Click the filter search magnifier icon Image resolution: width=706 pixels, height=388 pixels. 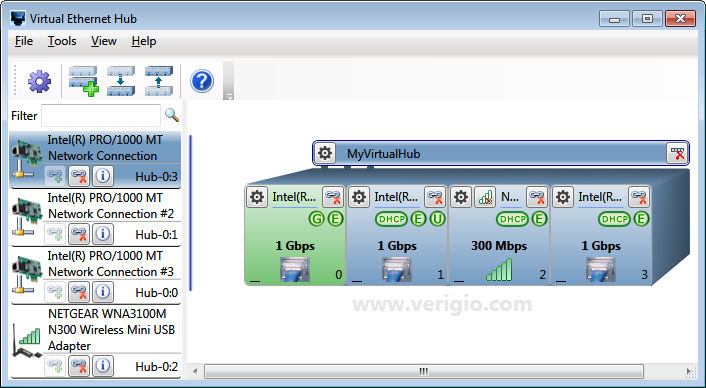pyautogui.click(x=172, y=115)
